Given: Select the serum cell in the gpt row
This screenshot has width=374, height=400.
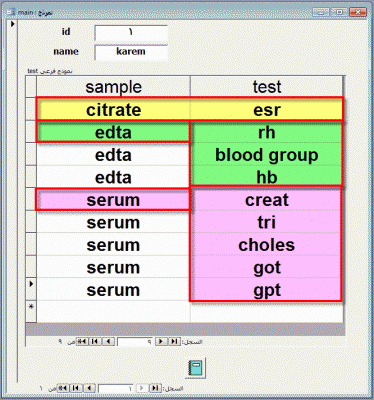Looking at the screenshot, I should coord(113,290).
